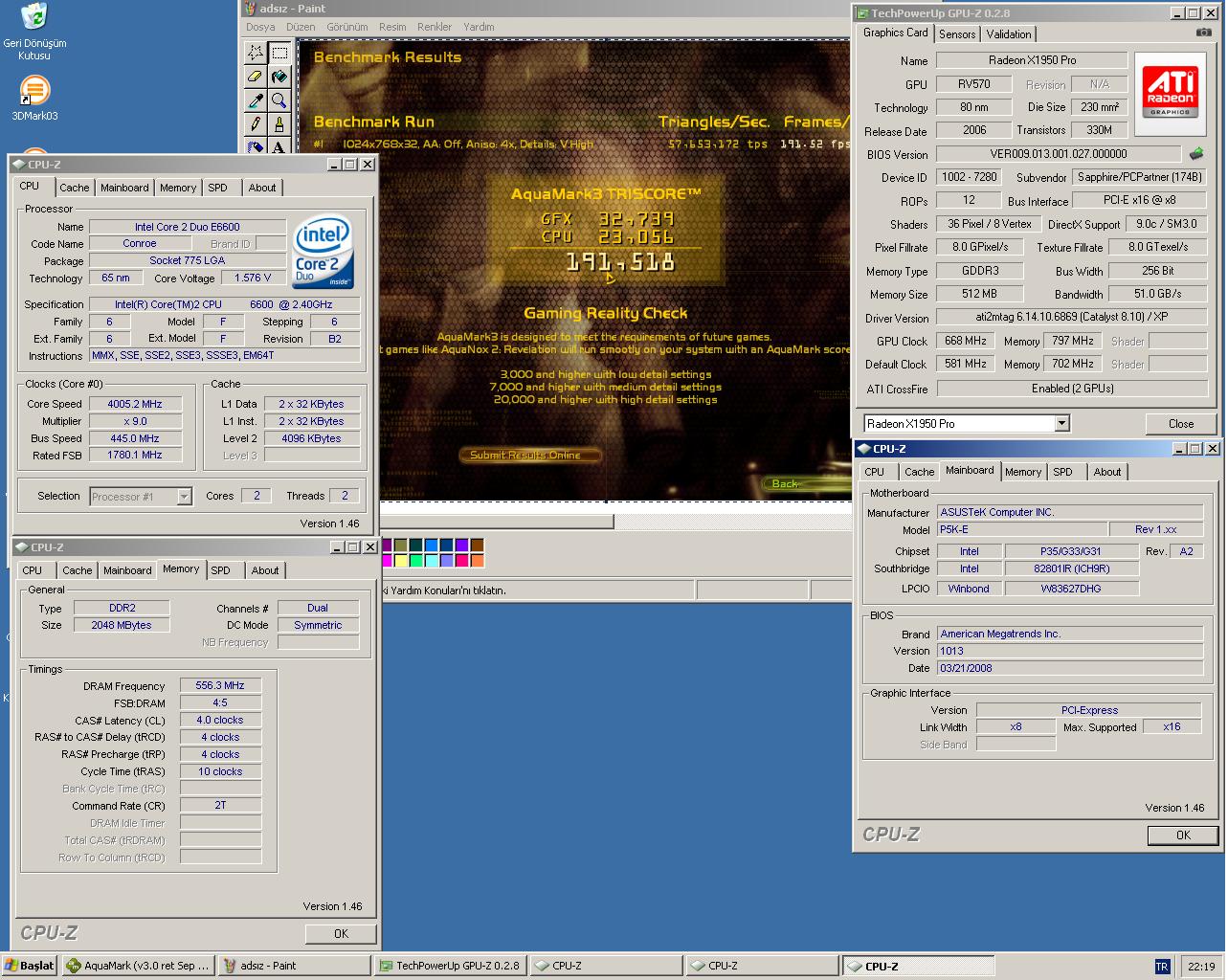
Task: Choose the Pencil tool in Paint
Action: [256, 124]
